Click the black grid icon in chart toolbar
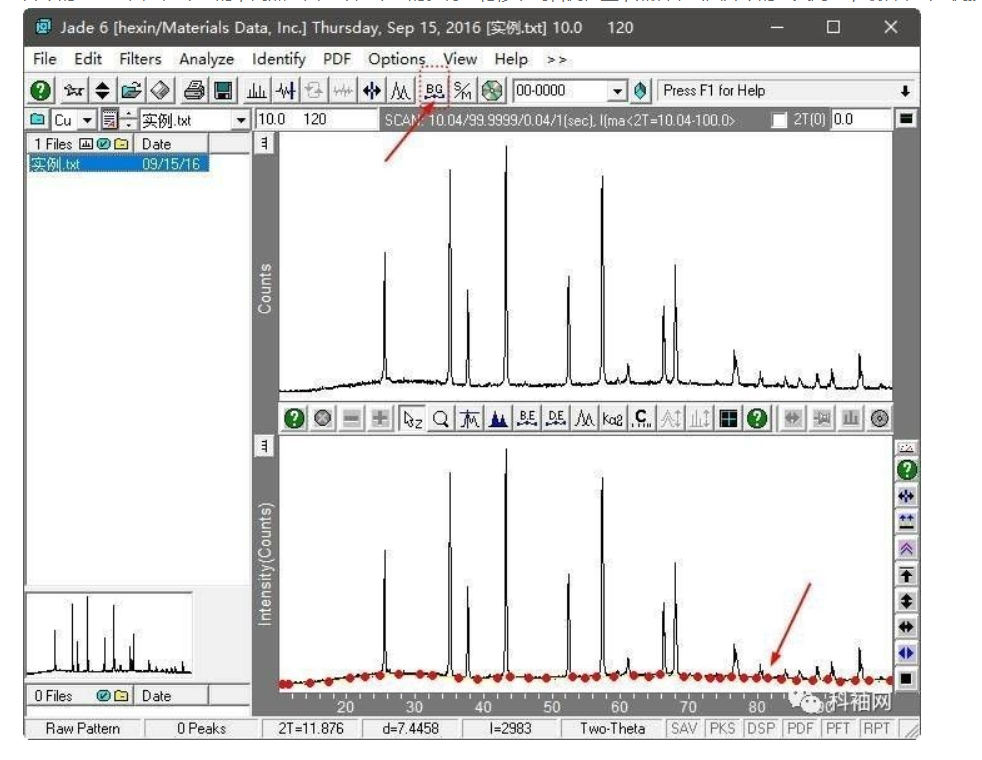This screenshot has width=982, height=760. tap(728, 418)
